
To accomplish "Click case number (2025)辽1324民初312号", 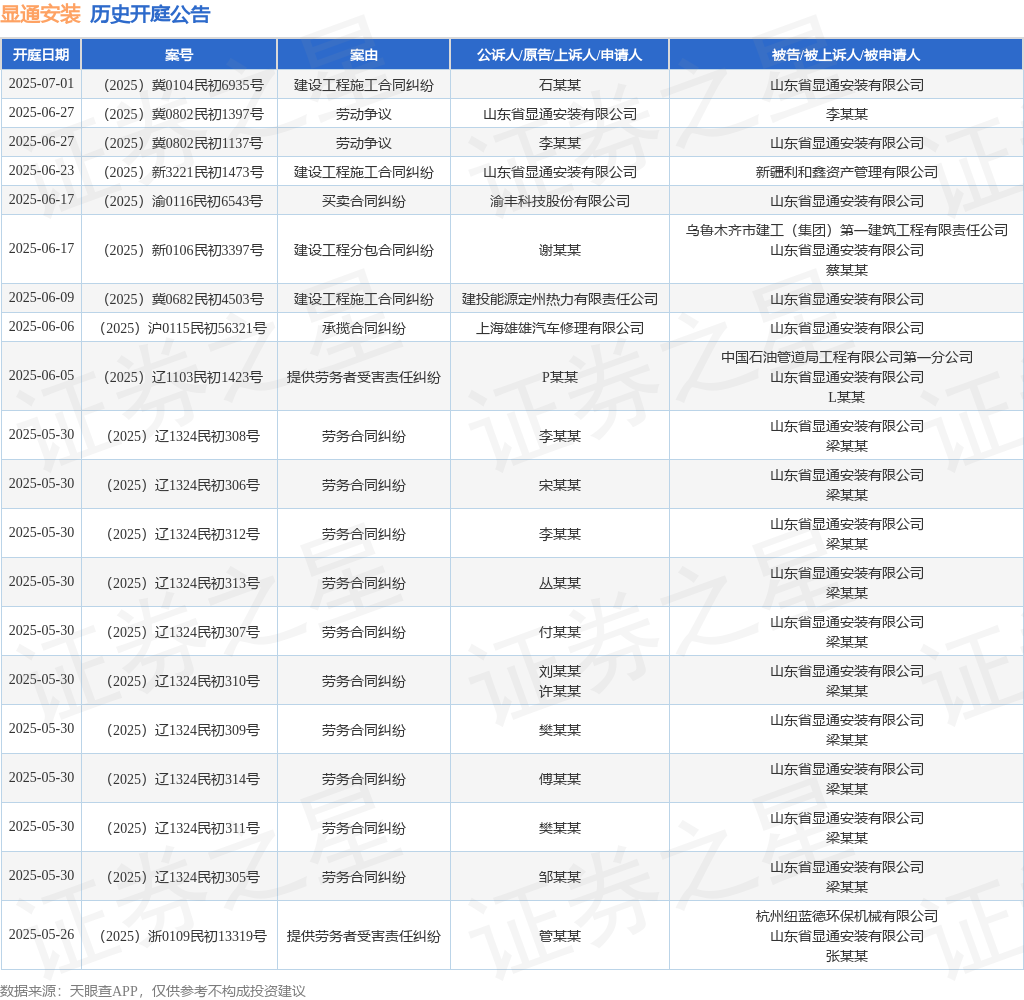I will click(x=184, y=534).
